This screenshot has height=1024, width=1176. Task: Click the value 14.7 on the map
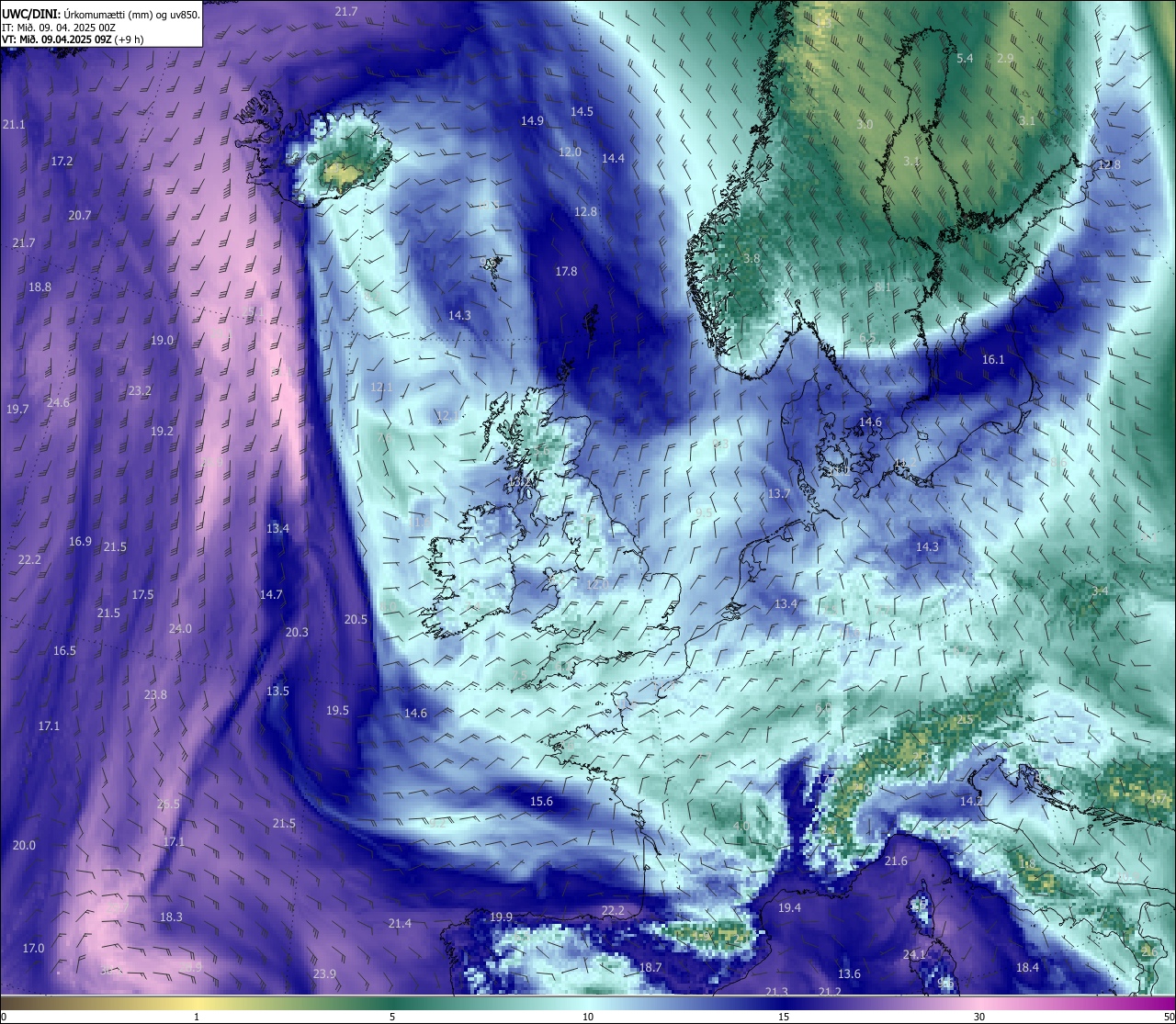pos(271,594)
